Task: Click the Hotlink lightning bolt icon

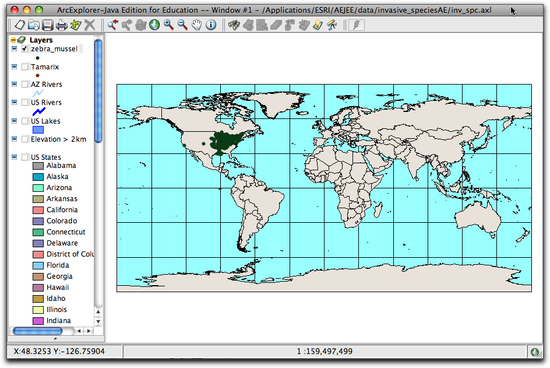Action: click(356, 25)
